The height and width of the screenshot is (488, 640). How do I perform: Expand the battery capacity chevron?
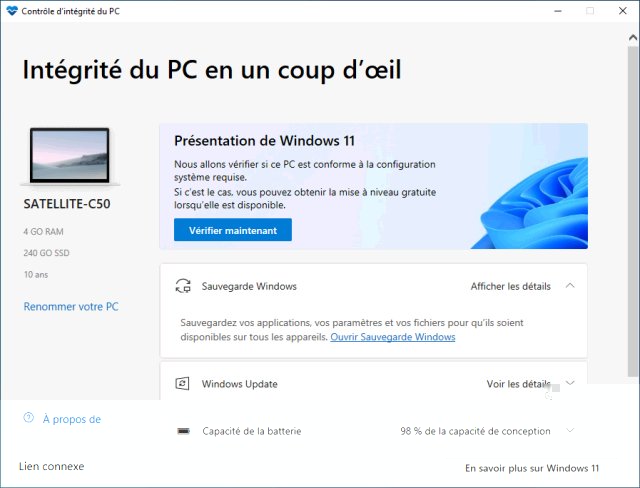570,430
